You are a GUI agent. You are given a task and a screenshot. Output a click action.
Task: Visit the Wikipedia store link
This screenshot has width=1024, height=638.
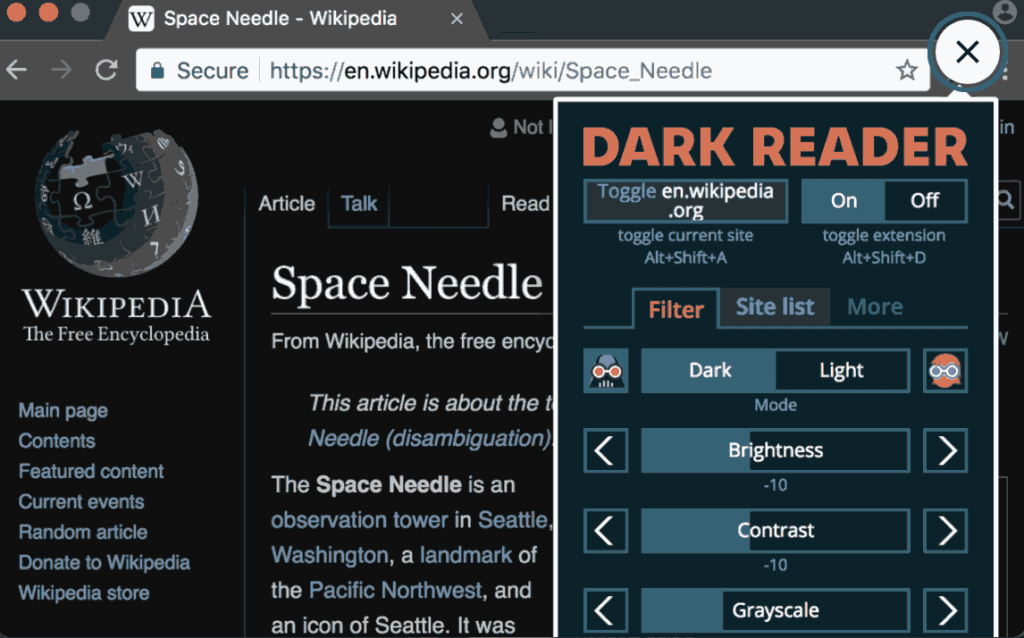tap(84, 593)
